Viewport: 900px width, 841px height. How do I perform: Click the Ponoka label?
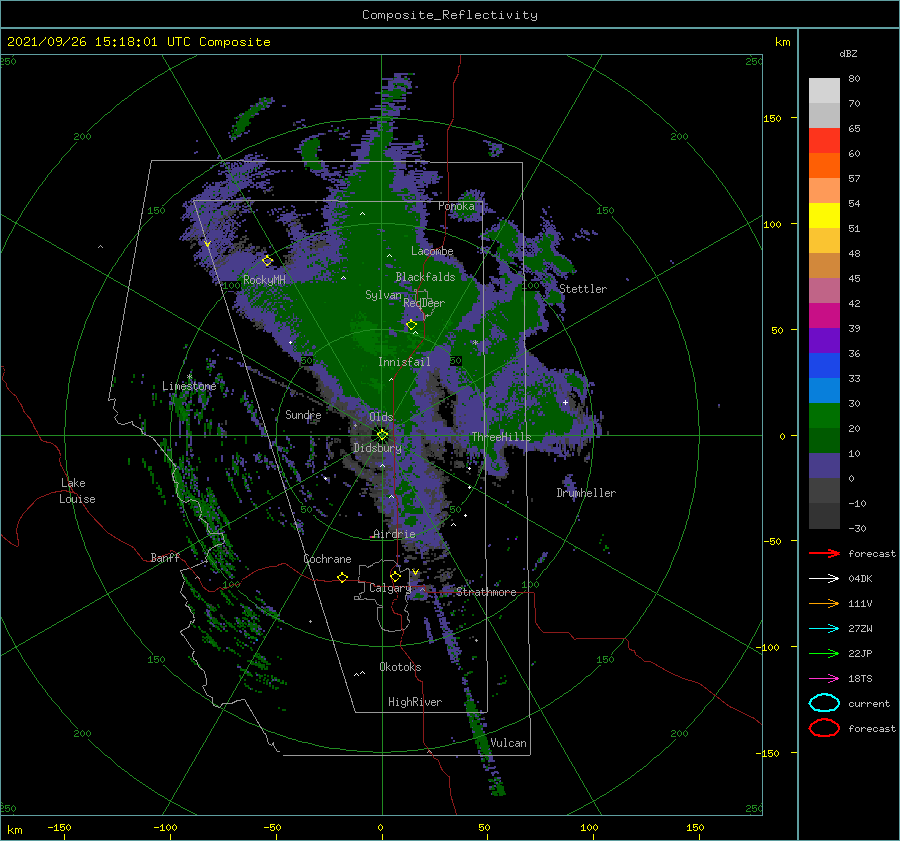(x=456, y=206)
